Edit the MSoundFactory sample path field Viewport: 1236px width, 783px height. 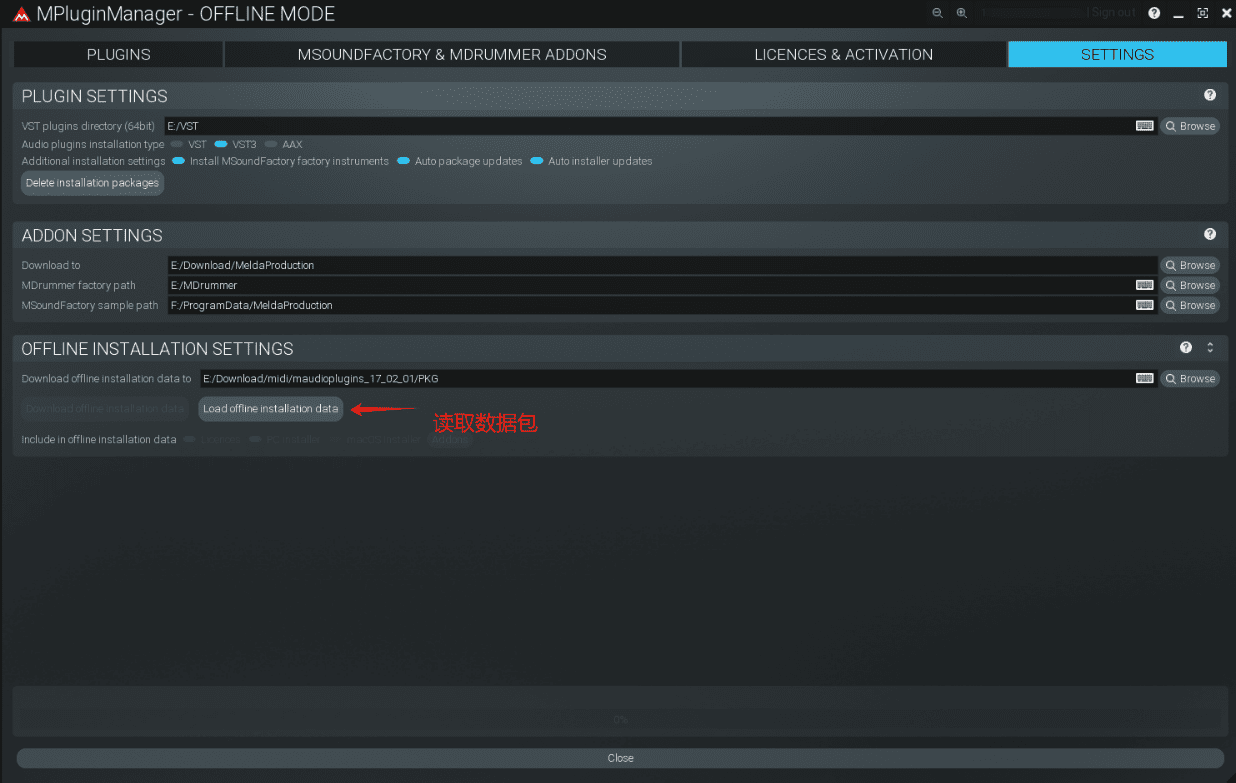click(x=663, y=305)
